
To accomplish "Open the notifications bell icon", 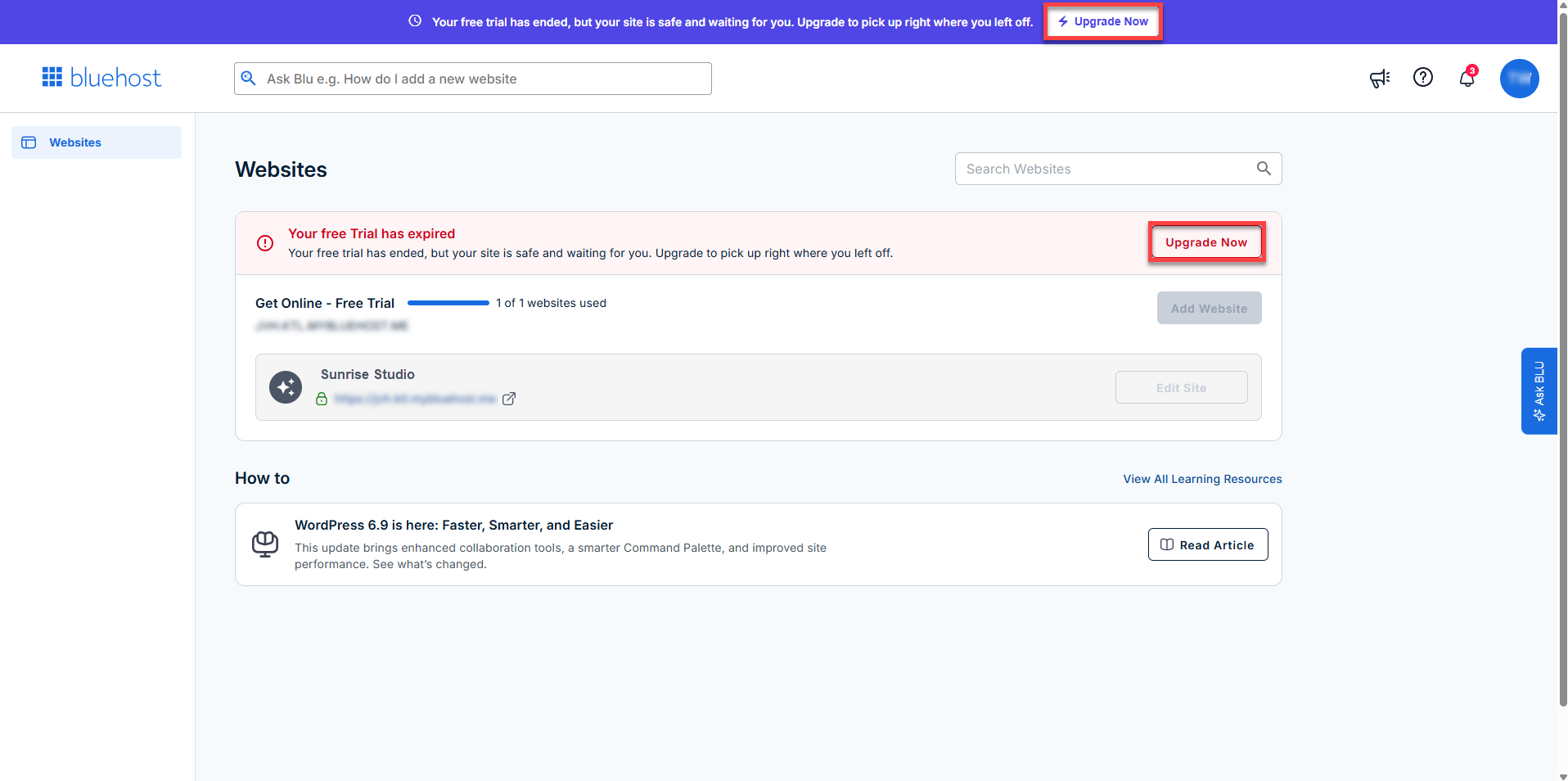I will point(1467,78).
